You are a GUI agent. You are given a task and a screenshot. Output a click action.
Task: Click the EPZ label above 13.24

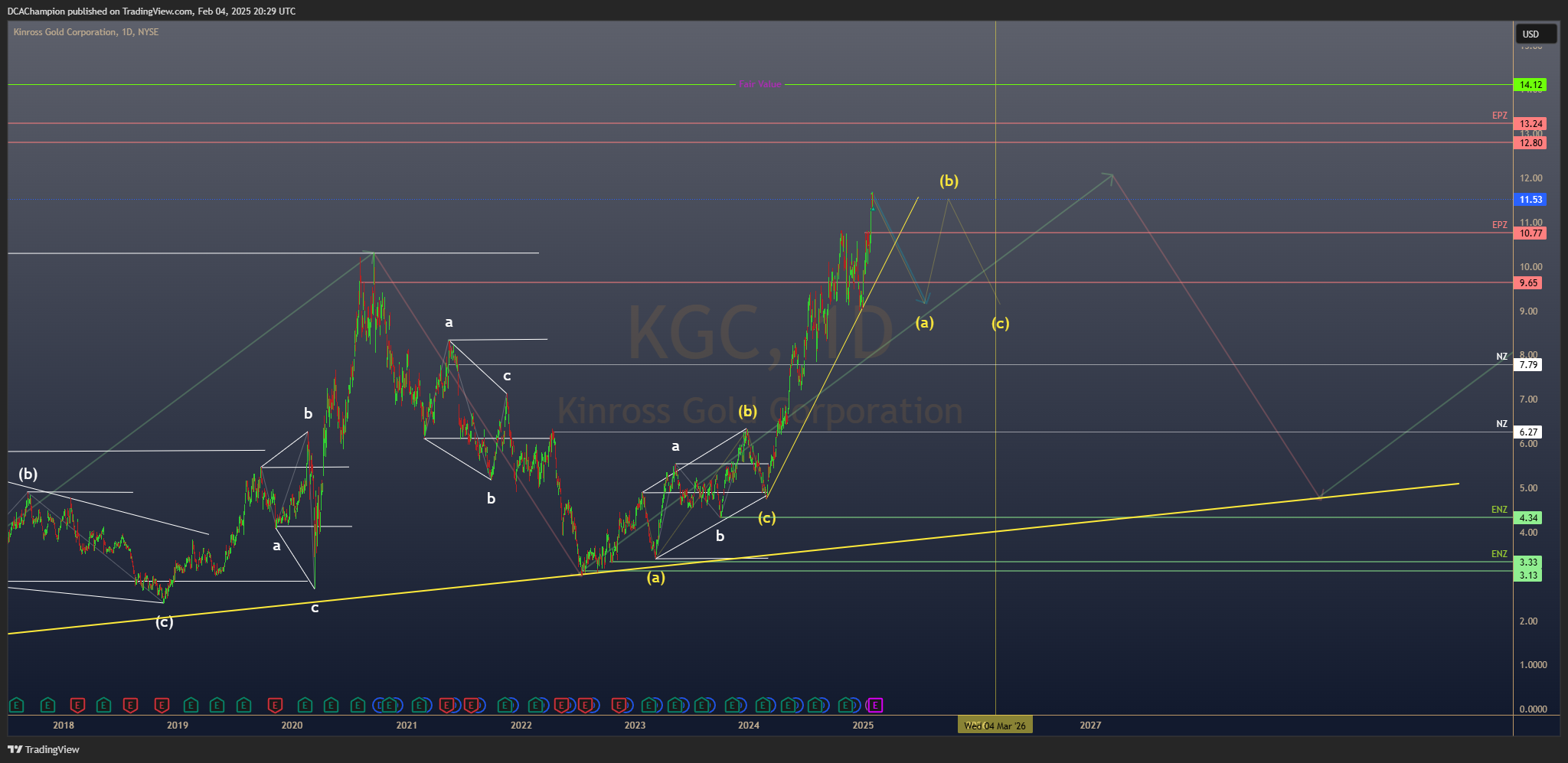point(1499,116)
